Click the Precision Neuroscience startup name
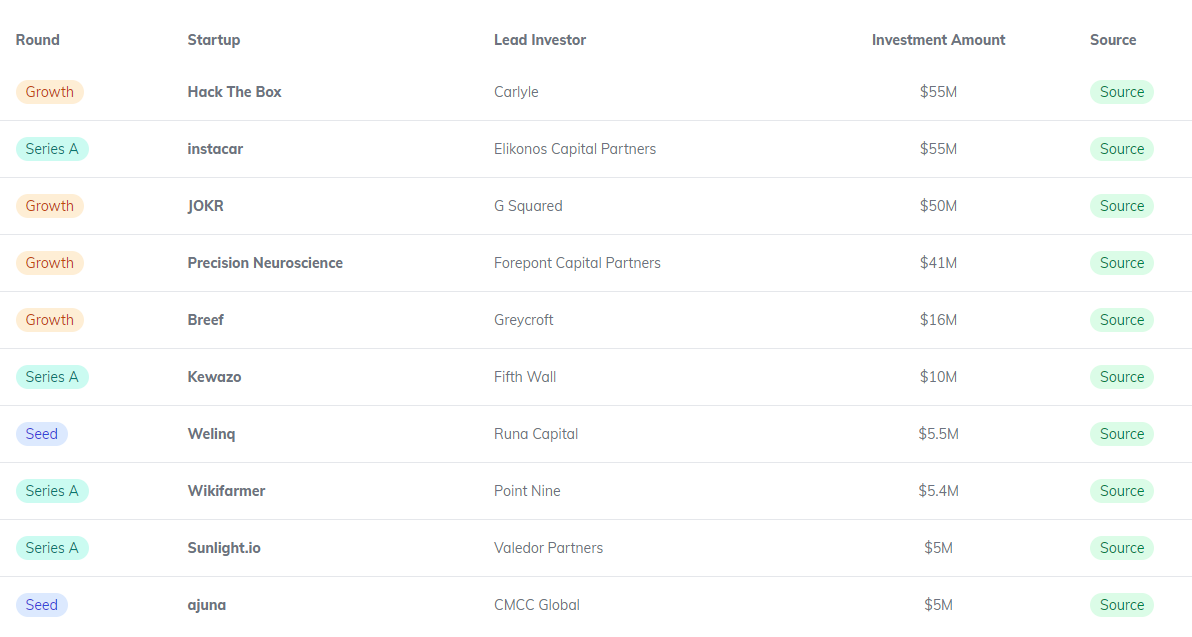 [265, 263]
